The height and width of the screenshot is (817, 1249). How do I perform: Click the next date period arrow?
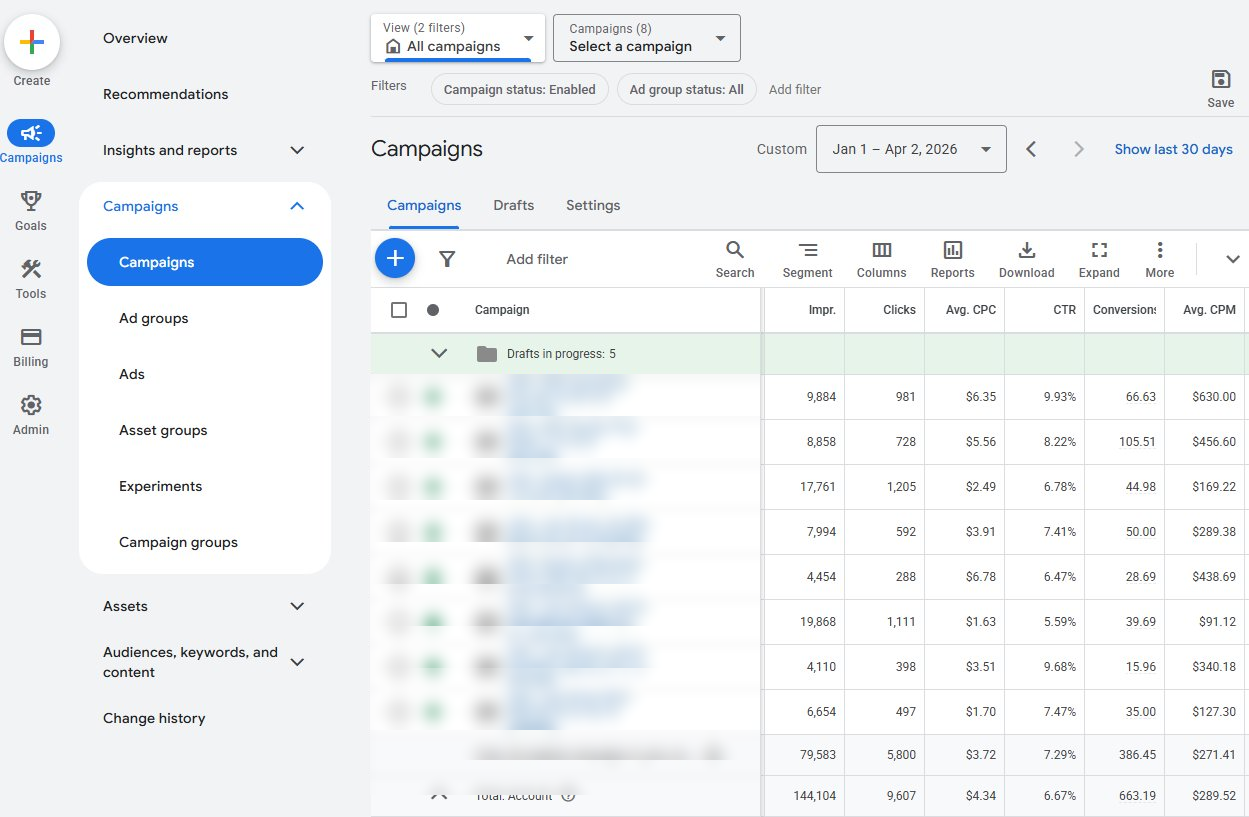coord(1079,148)
